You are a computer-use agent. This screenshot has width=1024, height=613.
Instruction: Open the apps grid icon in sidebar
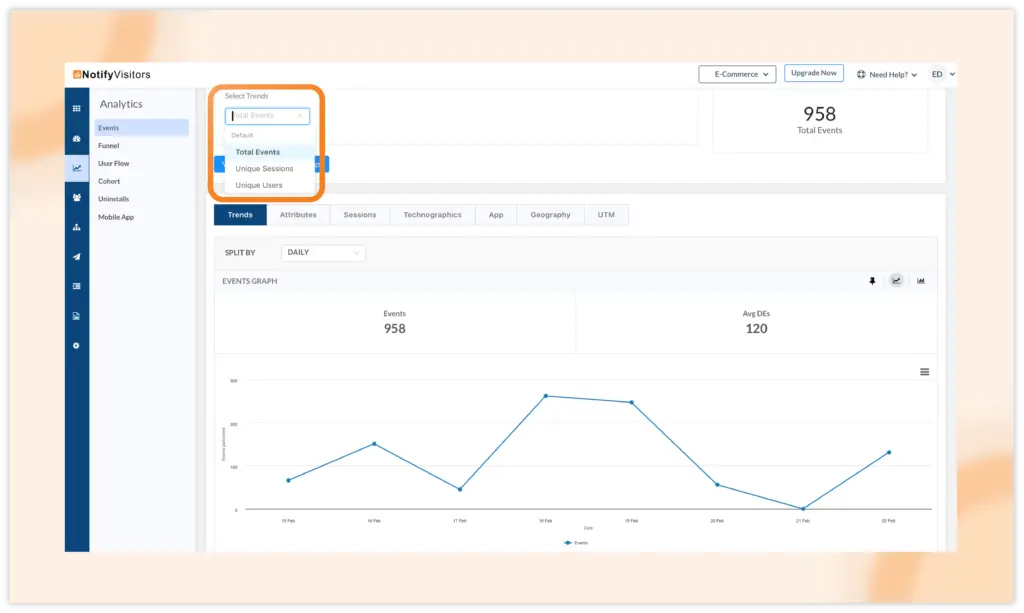click(77, 108)
